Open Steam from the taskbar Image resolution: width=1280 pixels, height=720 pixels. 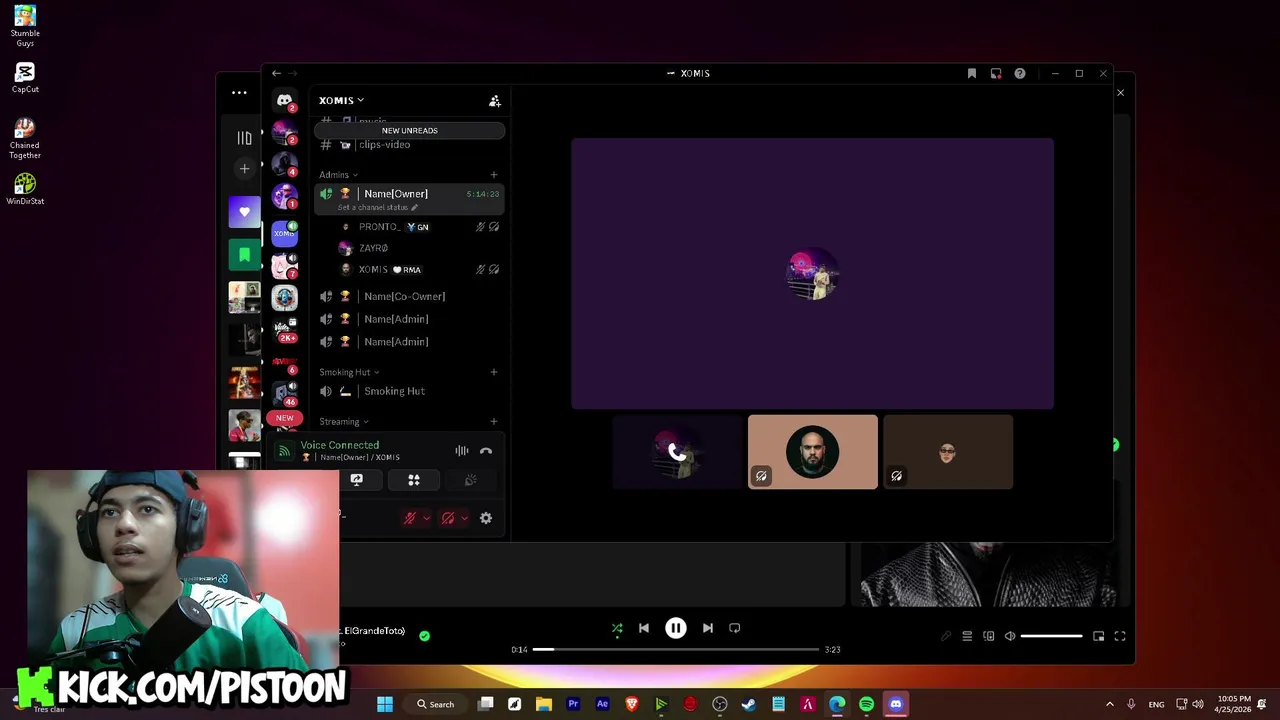[x=749, y=704]
